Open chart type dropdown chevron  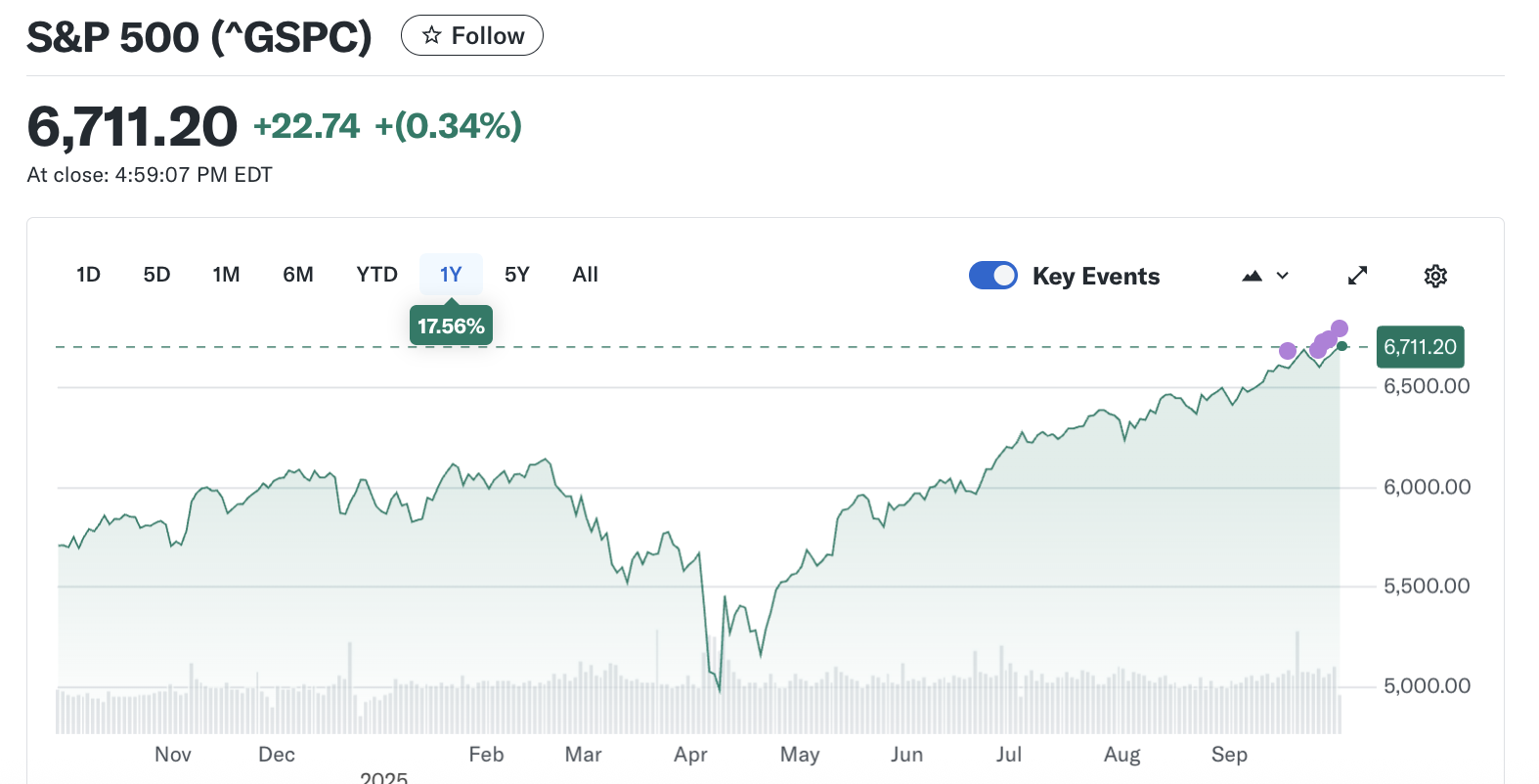tap(1283, 276)
